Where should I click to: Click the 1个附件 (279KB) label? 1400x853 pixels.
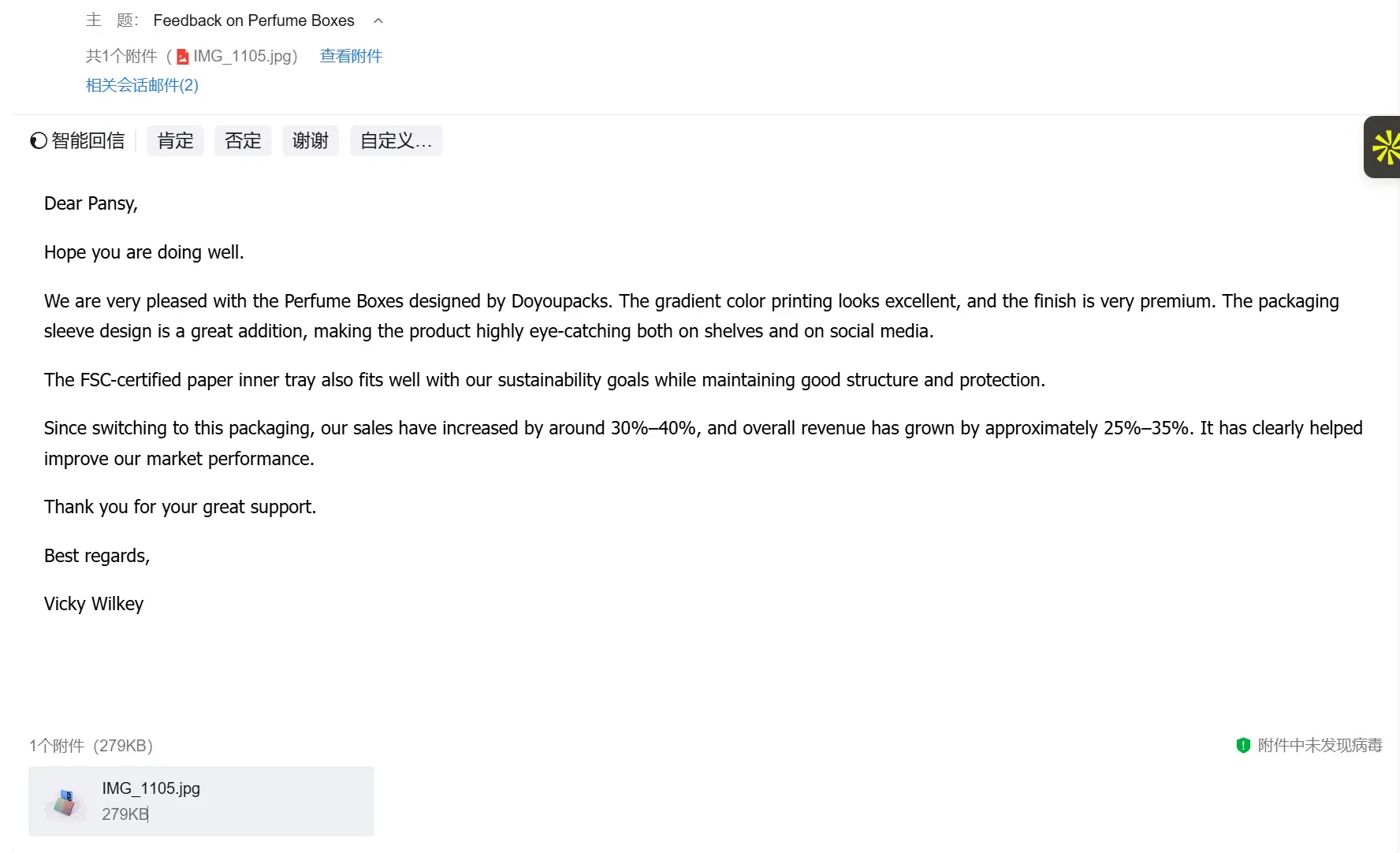91,745
